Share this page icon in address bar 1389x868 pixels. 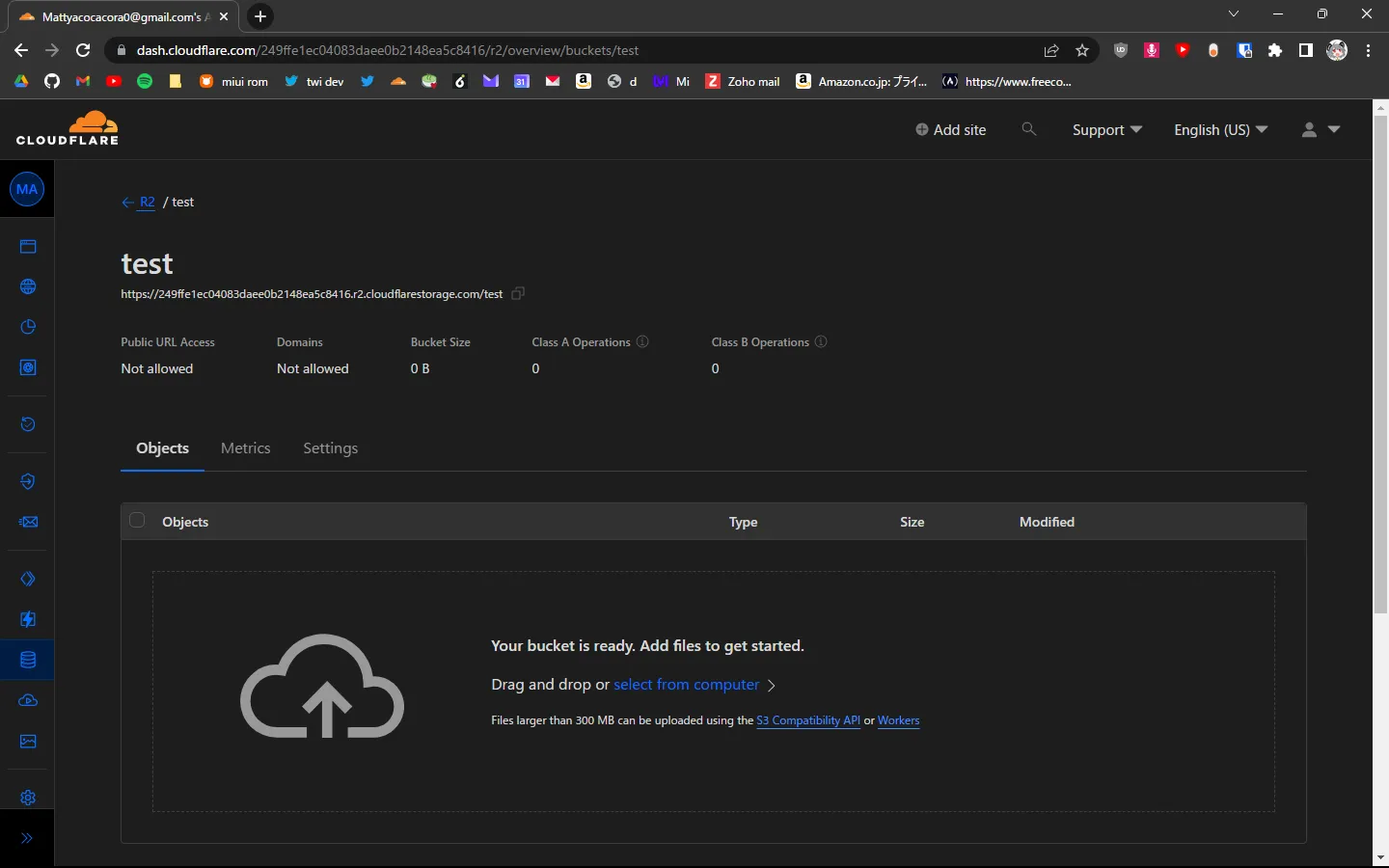coord(1051,50)
